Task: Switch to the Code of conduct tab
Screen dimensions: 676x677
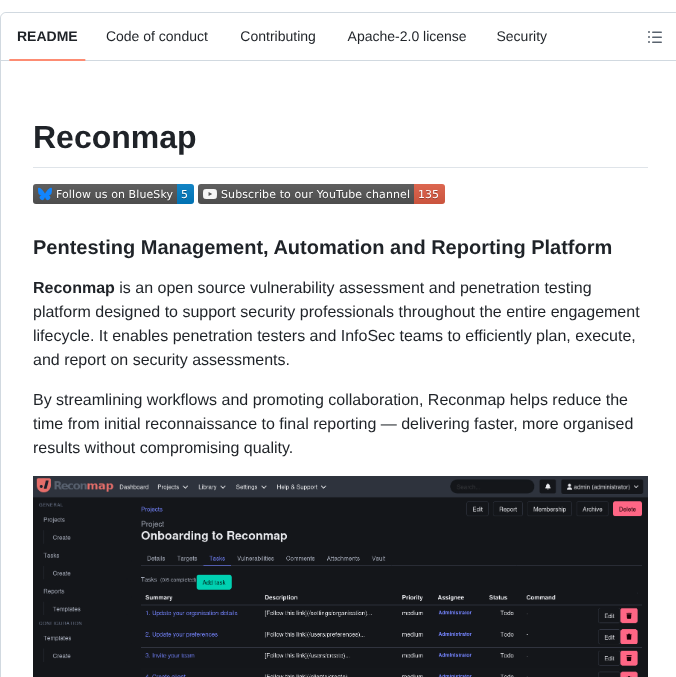Action: [x=157, y=37]
